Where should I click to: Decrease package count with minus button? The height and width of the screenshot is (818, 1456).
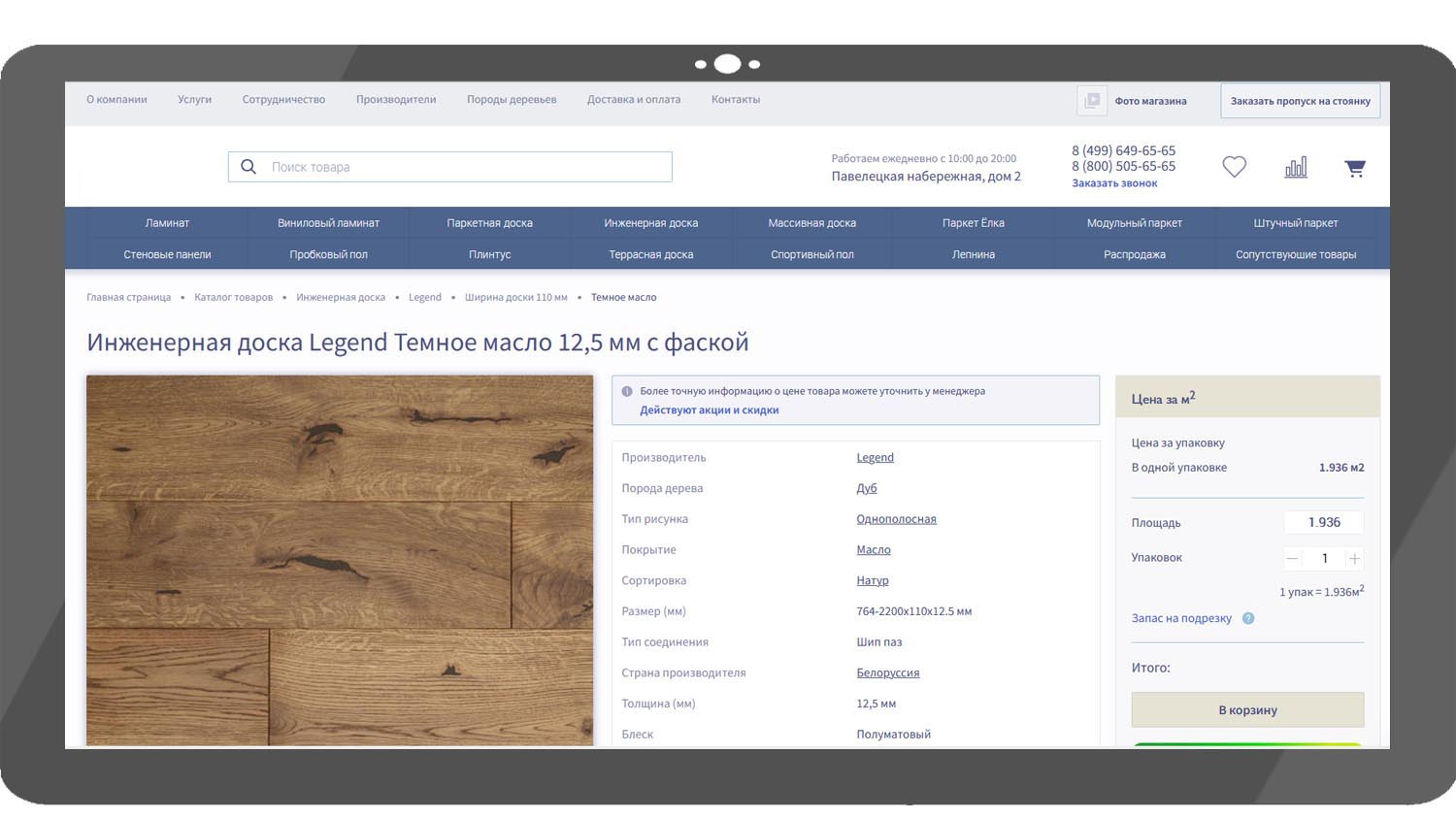pyautogui.click(x=1292, y=558)
